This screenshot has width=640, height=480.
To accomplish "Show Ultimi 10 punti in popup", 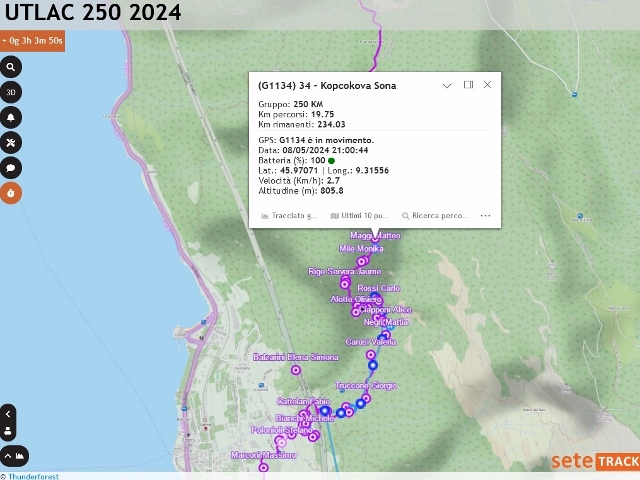I will tap(359, 216).
